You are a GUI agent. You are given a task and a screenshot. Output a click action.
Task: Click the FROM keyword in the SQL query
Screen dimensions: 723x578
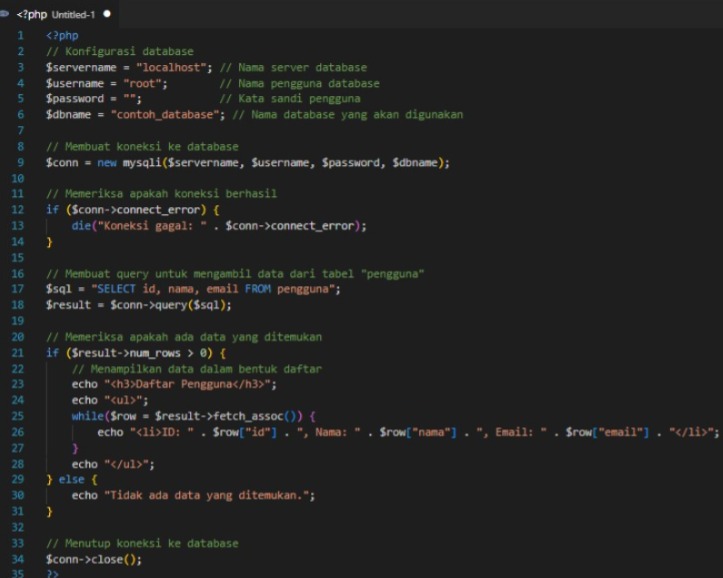pyautogui.click(x=258, y=289)
